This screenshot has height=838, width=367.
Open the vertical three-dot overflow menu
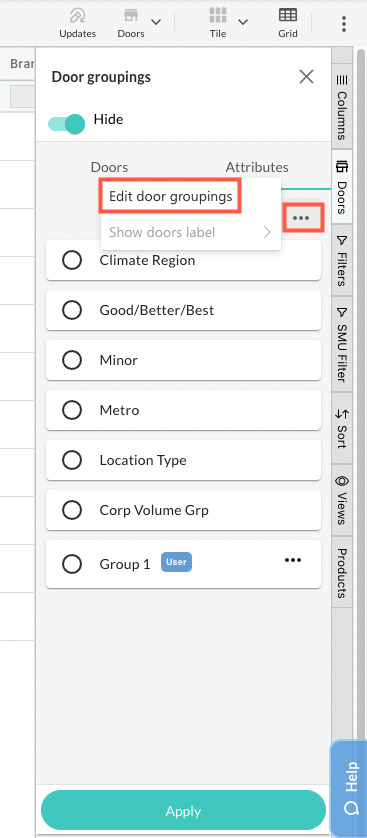tap(343, 24)
